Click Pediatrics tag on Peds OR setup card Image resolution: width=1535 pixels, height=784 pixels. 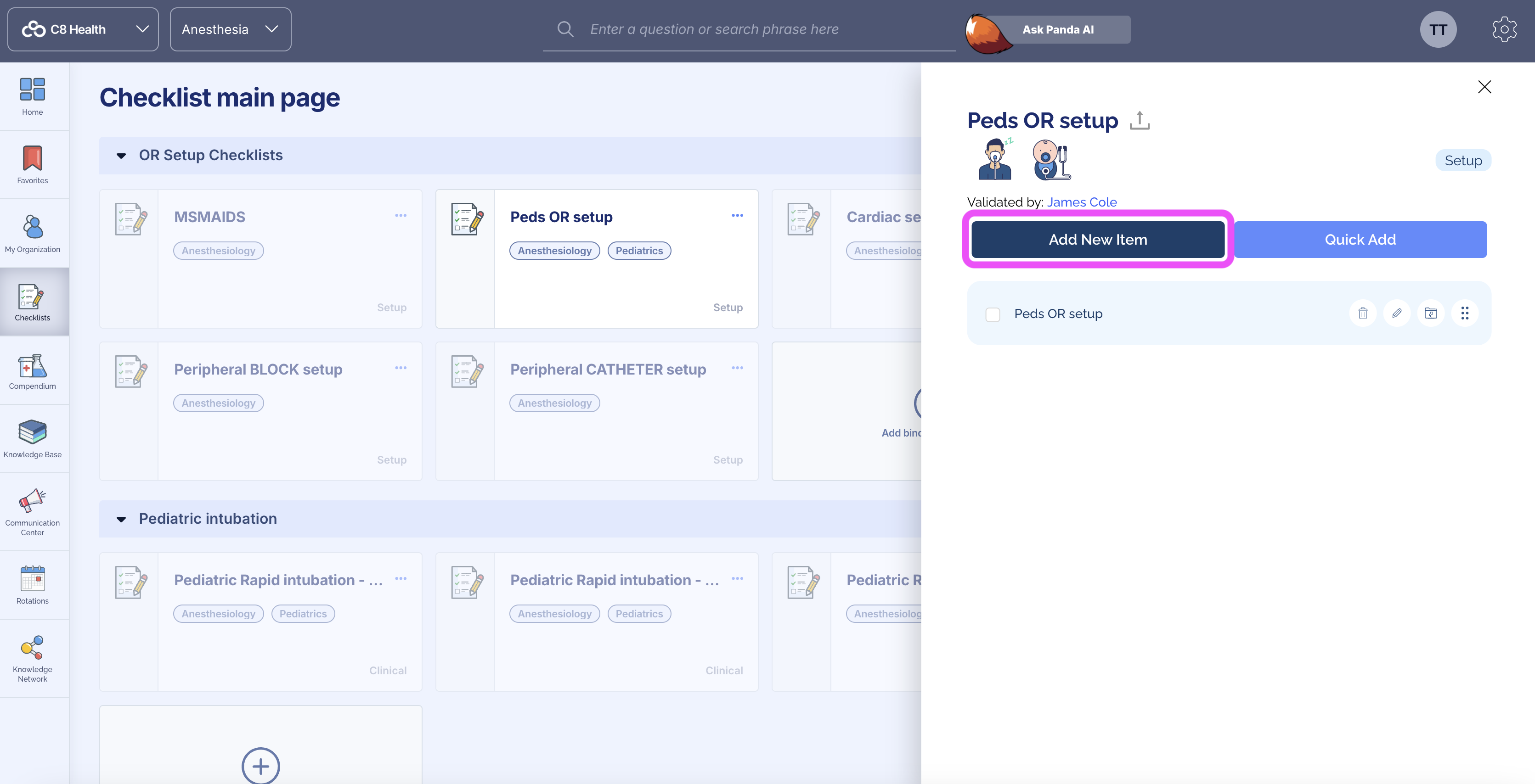click(639, 251)
